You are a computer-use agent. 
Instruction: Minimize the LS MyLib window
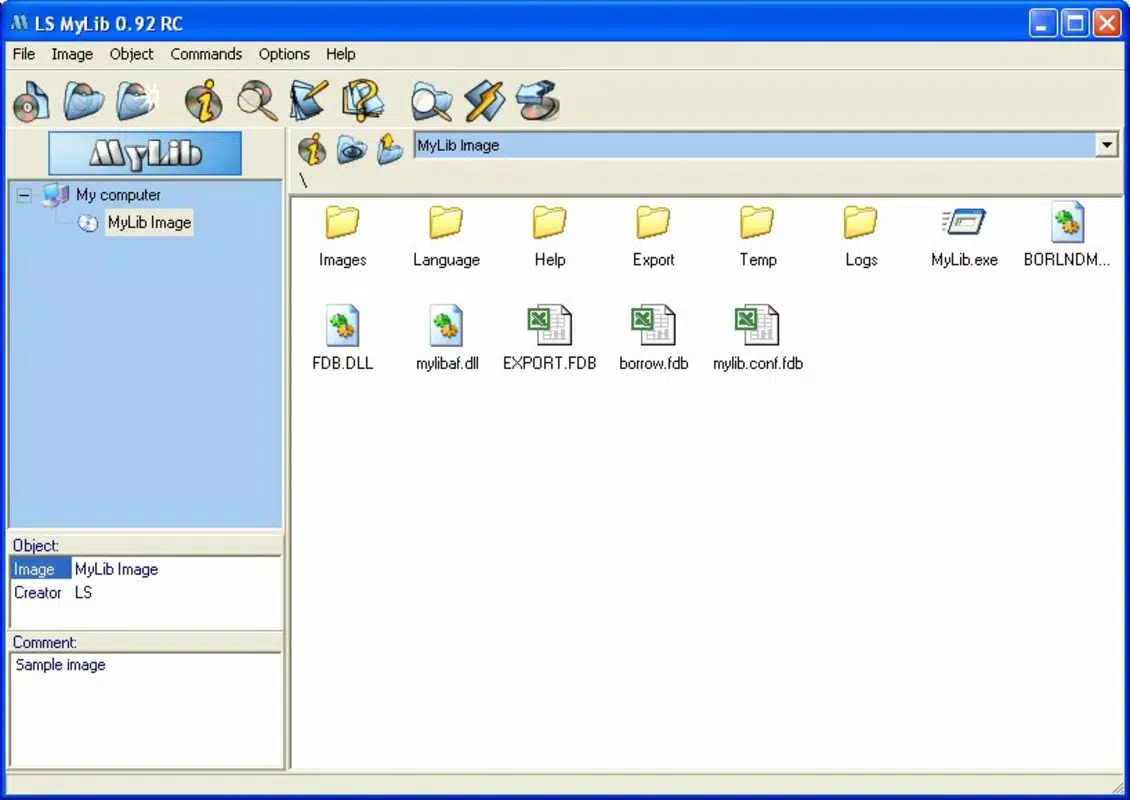1041,23
